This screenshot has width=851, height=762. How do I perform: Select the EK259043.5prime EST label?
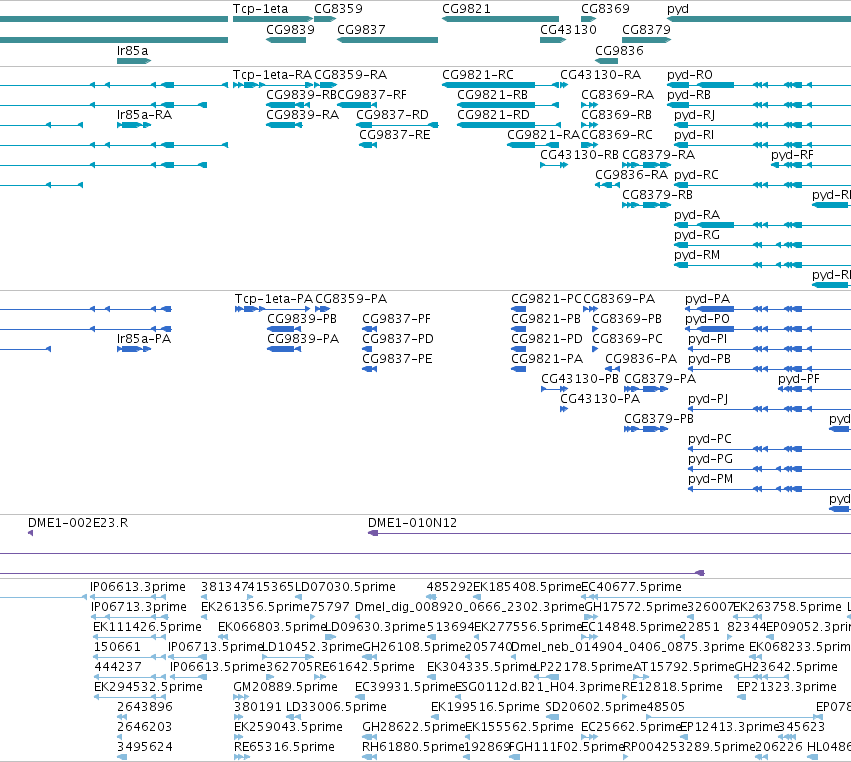click(x=288, y=727)
